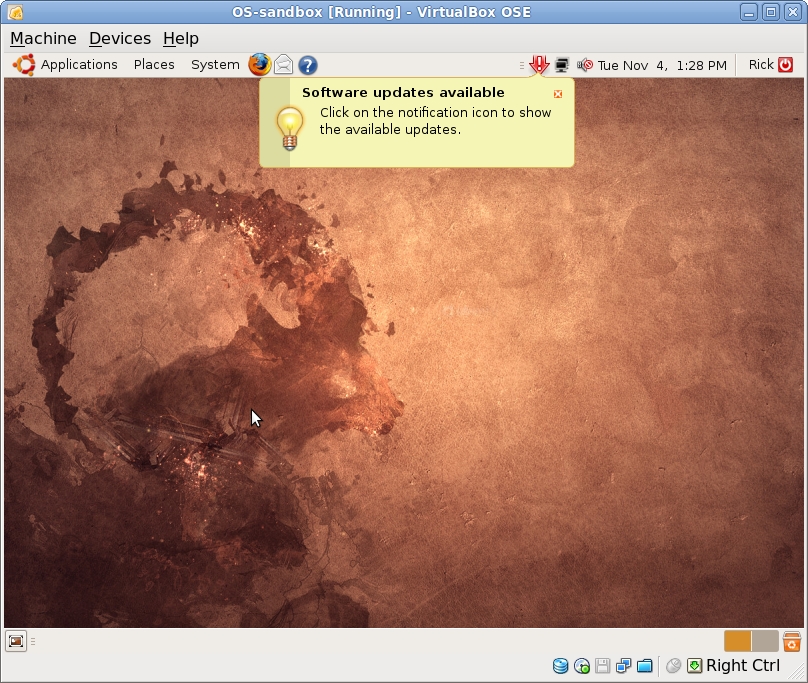
Task: Switch to the first orange workspace
Action: (737, 641)
